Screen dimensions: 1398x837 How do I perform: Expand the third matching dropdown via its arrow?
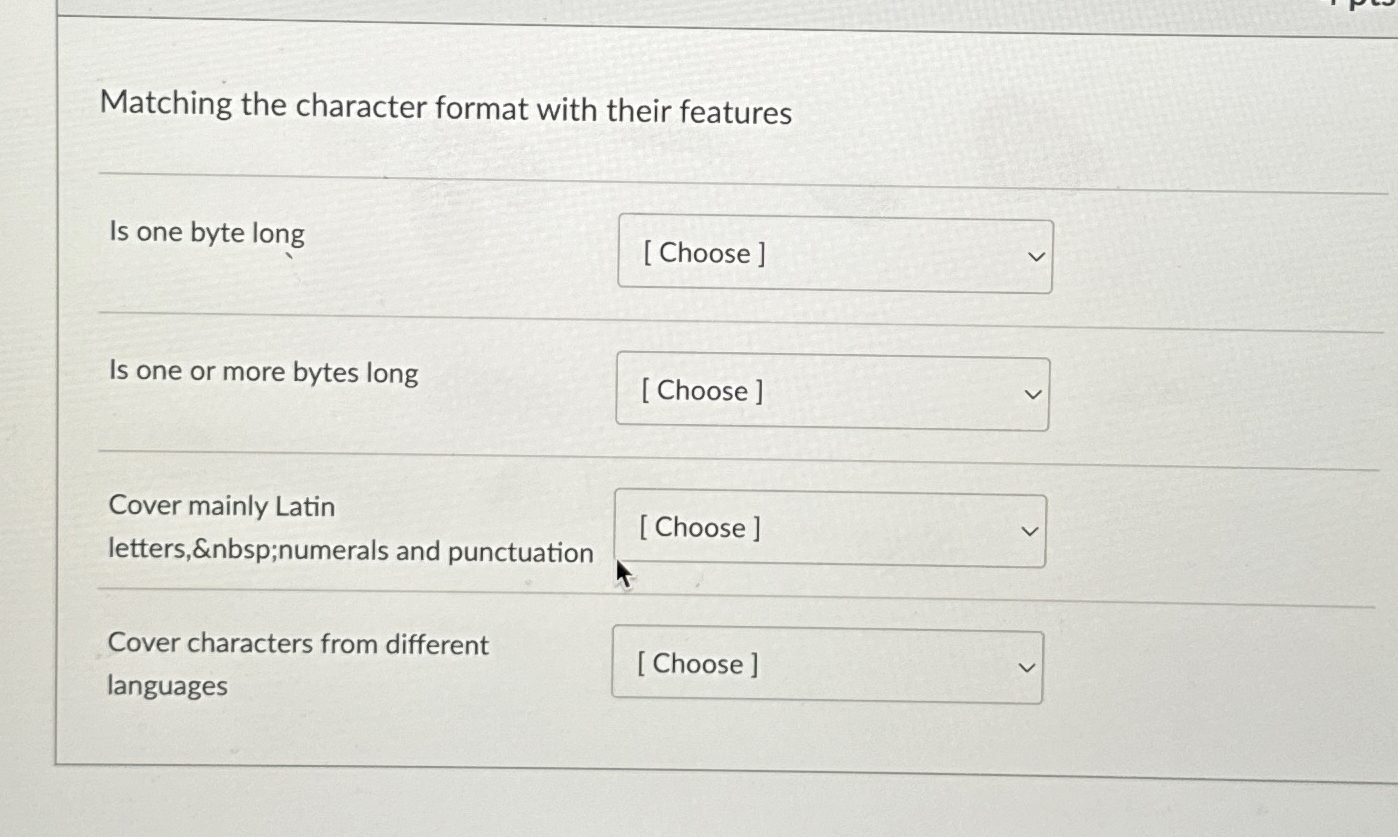(1028, 531)
